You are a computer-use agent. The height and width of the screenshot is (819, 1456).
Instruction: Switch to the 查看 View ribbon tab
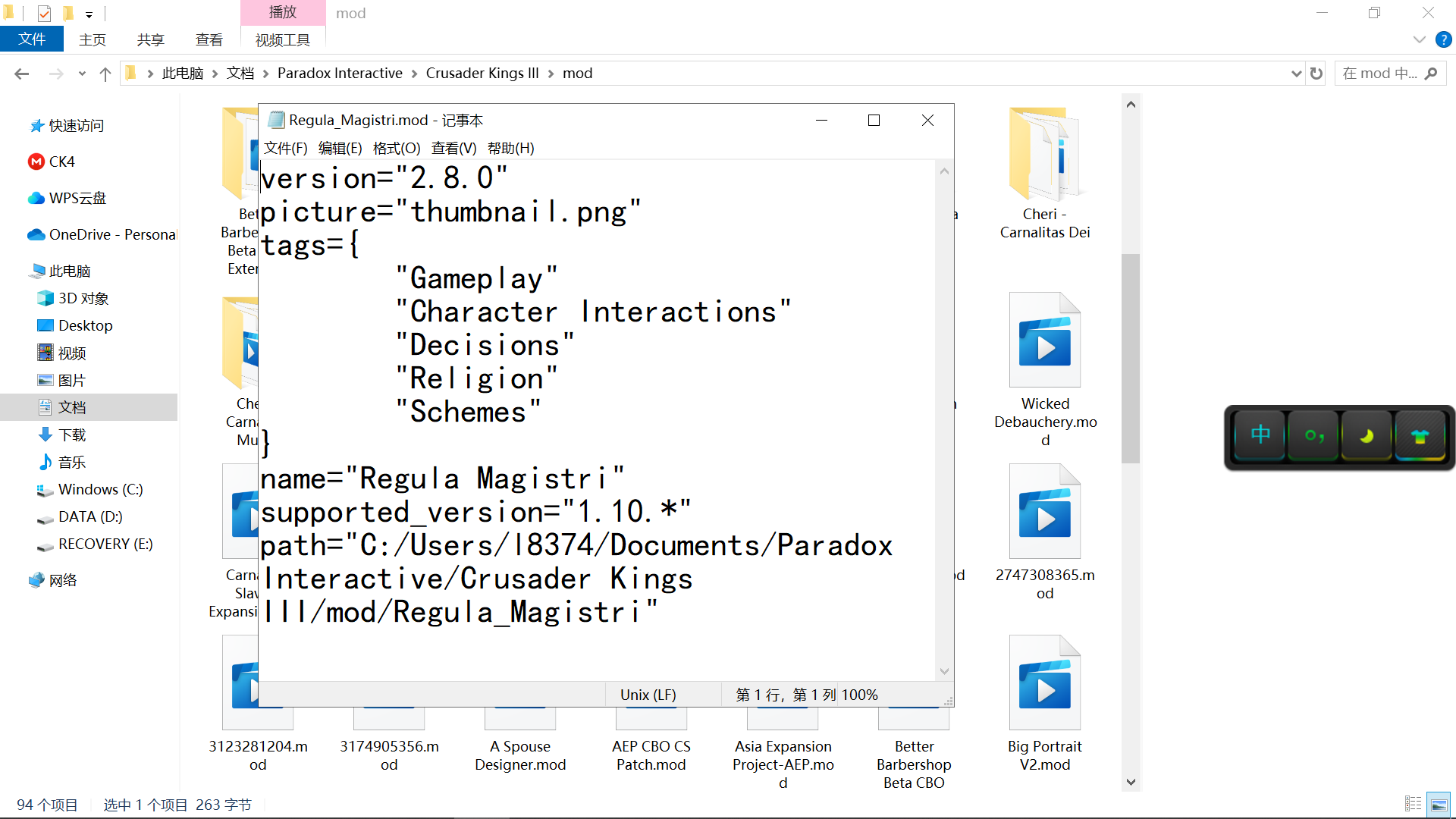pos(209,39)
